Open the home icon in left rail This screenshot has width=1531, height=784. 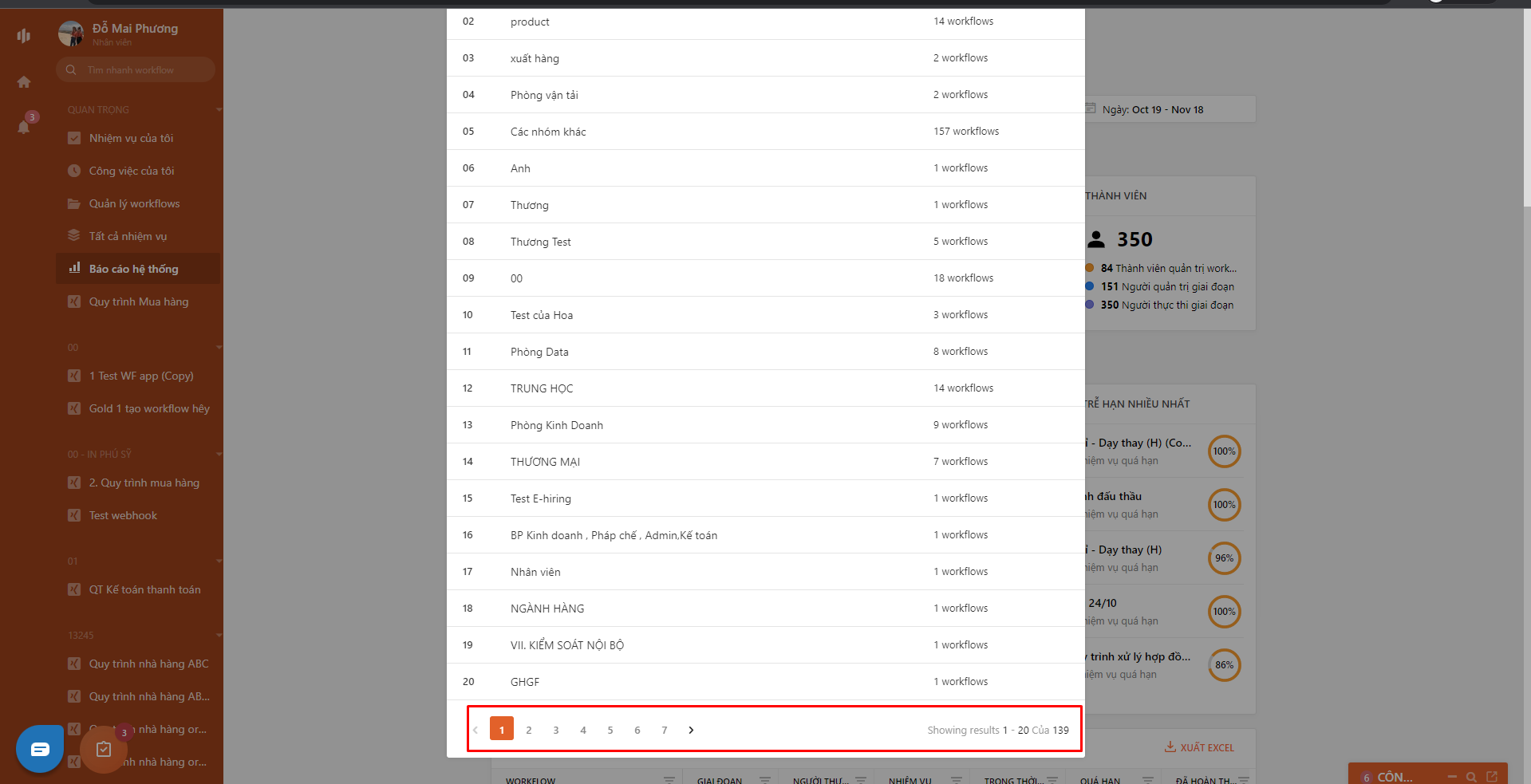24,82
